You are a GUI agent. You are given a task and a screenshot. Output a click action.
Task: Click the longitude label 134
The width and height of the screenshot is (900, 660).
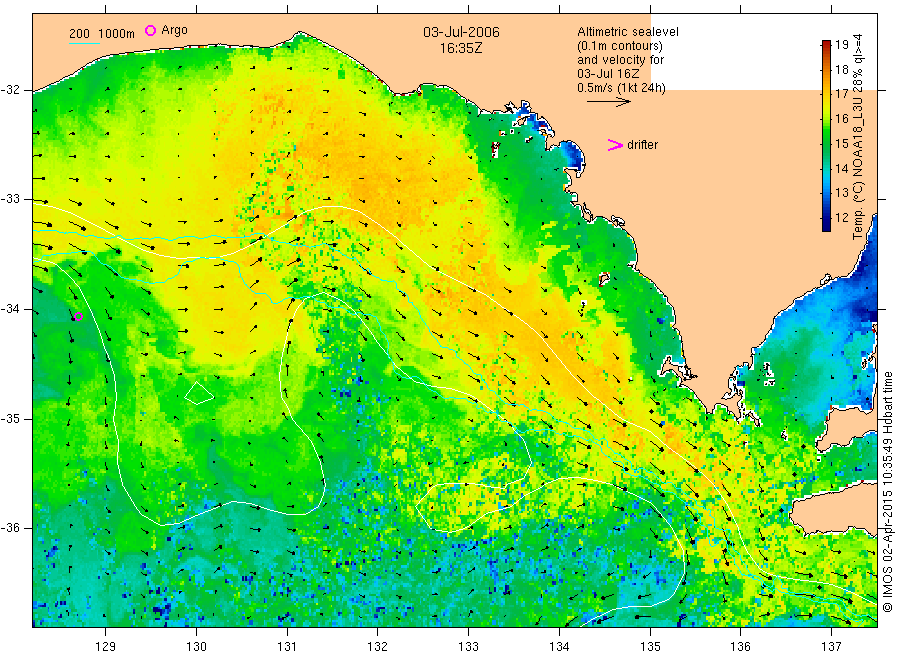pyautogui.click(x=559, y=646)
